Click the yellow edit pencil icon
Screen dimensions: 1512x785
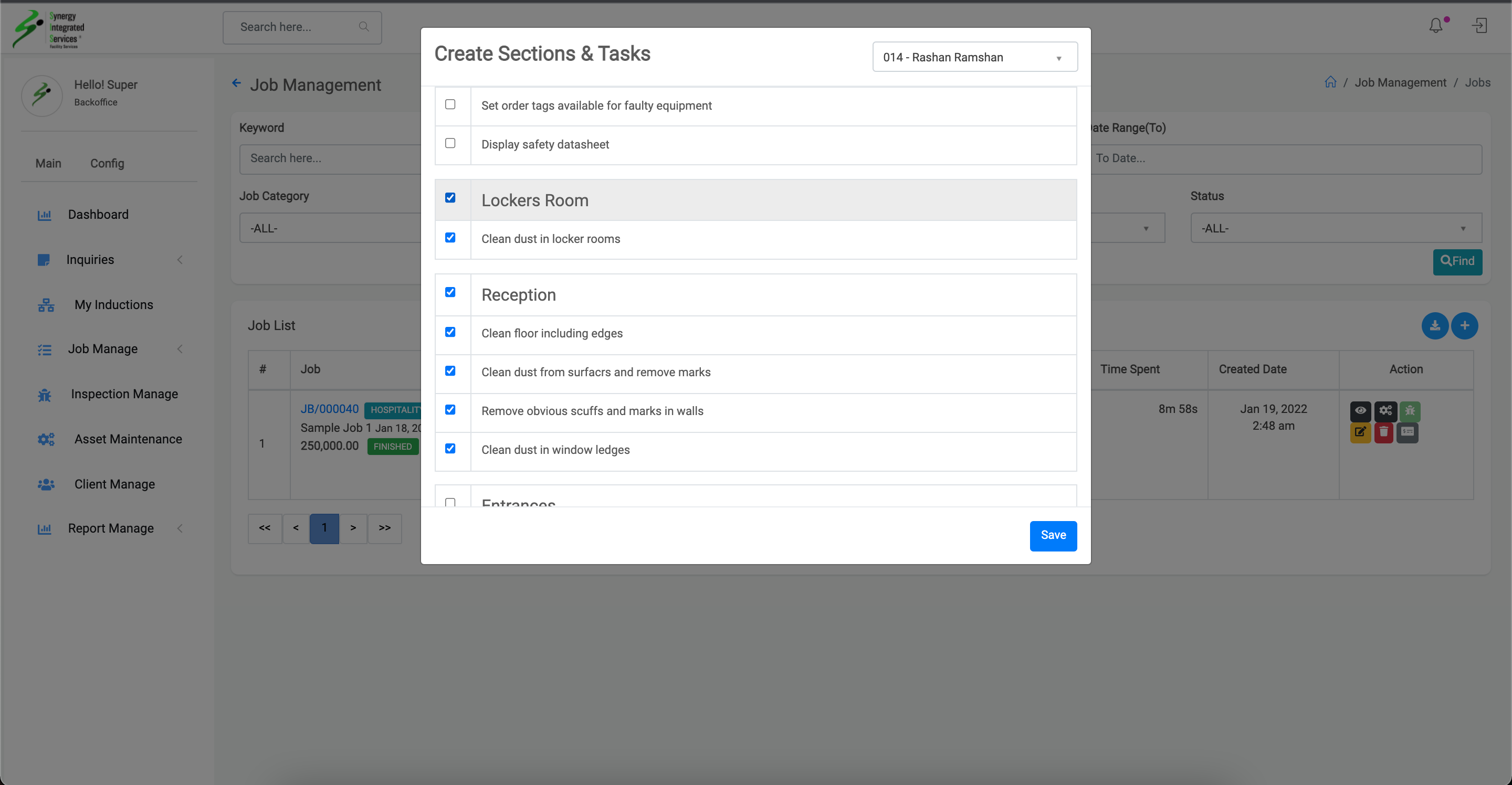click(1360, 432)
